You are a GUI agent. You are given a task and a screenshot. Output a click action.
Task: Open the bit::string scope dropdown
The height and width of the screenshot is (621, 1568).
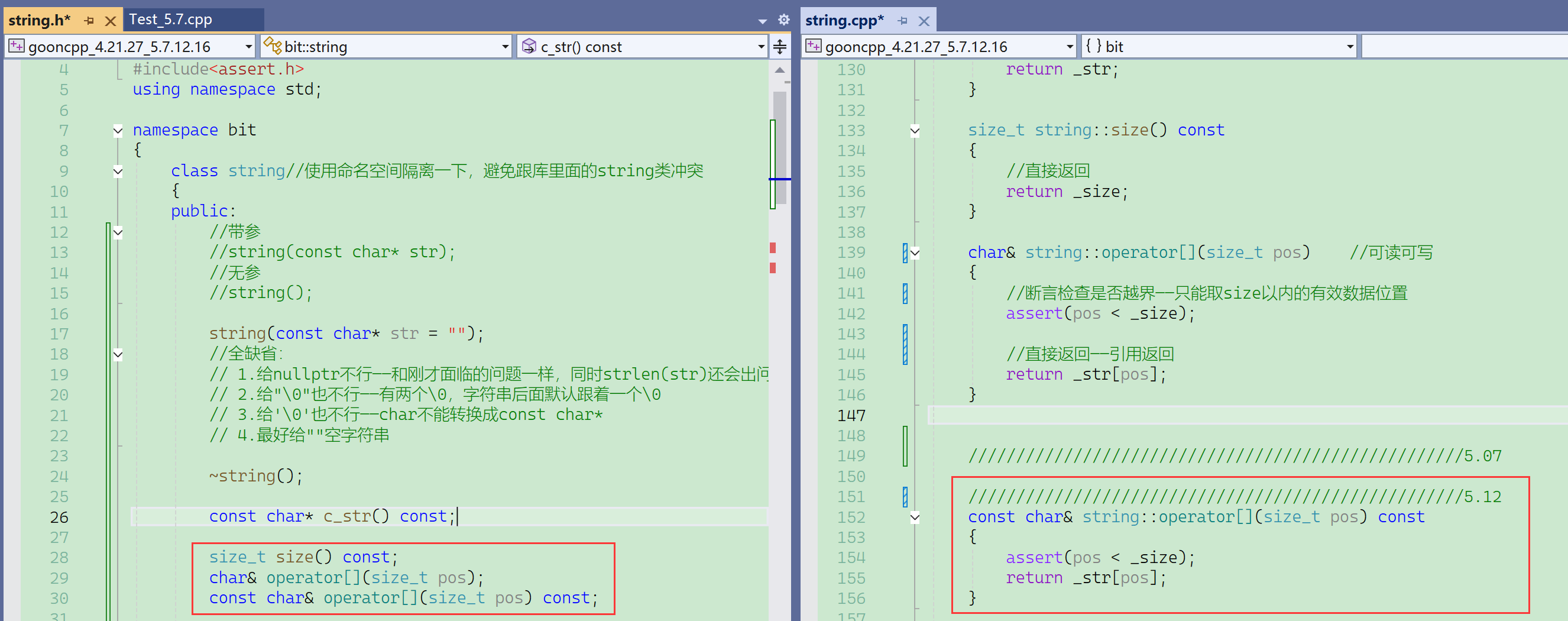tap(505, 46)
